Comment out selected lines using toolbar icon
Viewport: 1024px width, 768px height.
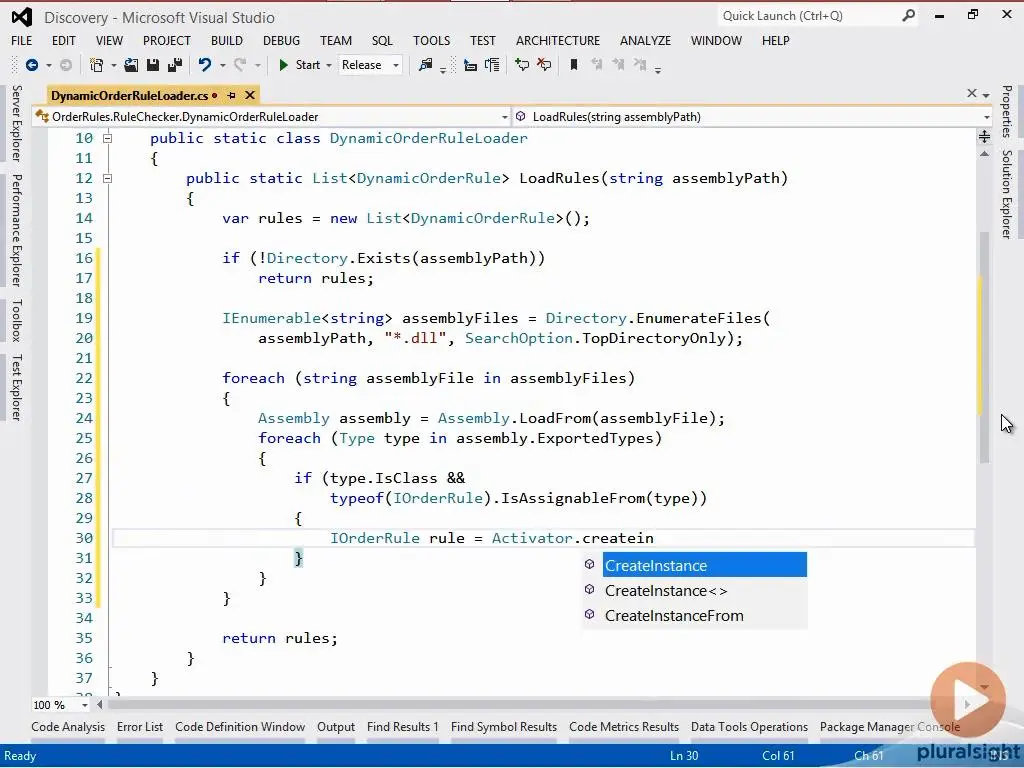(x=521, y=65)
